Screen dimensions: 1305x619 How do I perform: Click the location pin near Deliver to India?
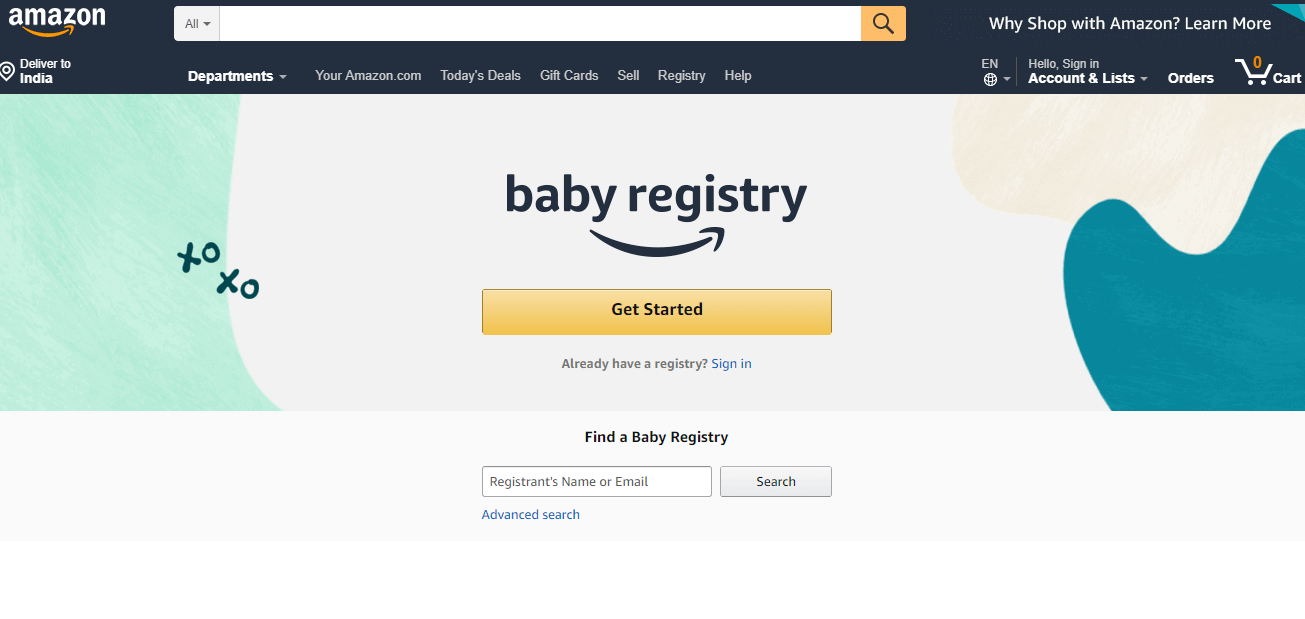[8, 68]
